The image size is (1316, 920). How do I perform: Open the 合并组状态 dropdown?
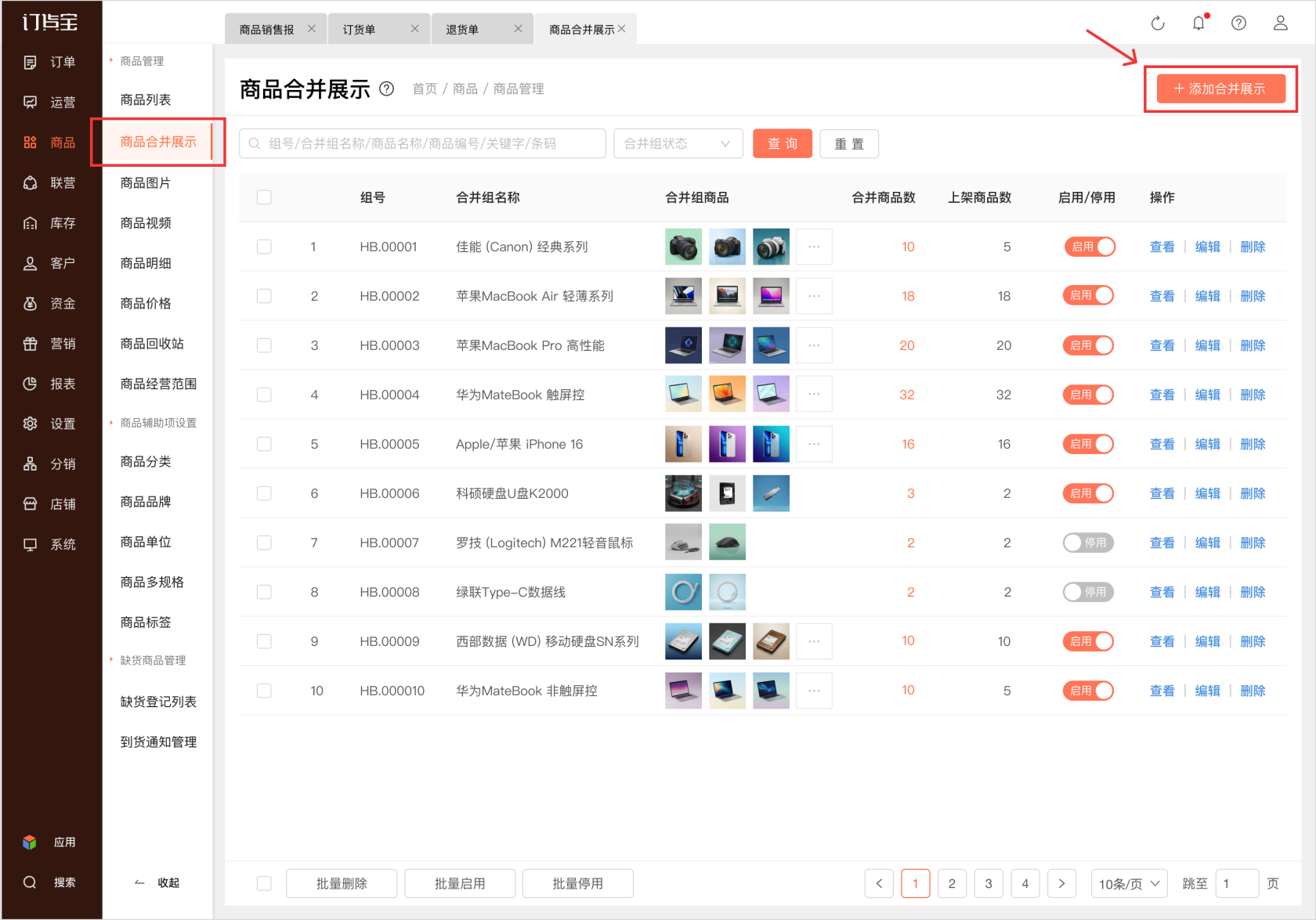click(x=678, y=143)
